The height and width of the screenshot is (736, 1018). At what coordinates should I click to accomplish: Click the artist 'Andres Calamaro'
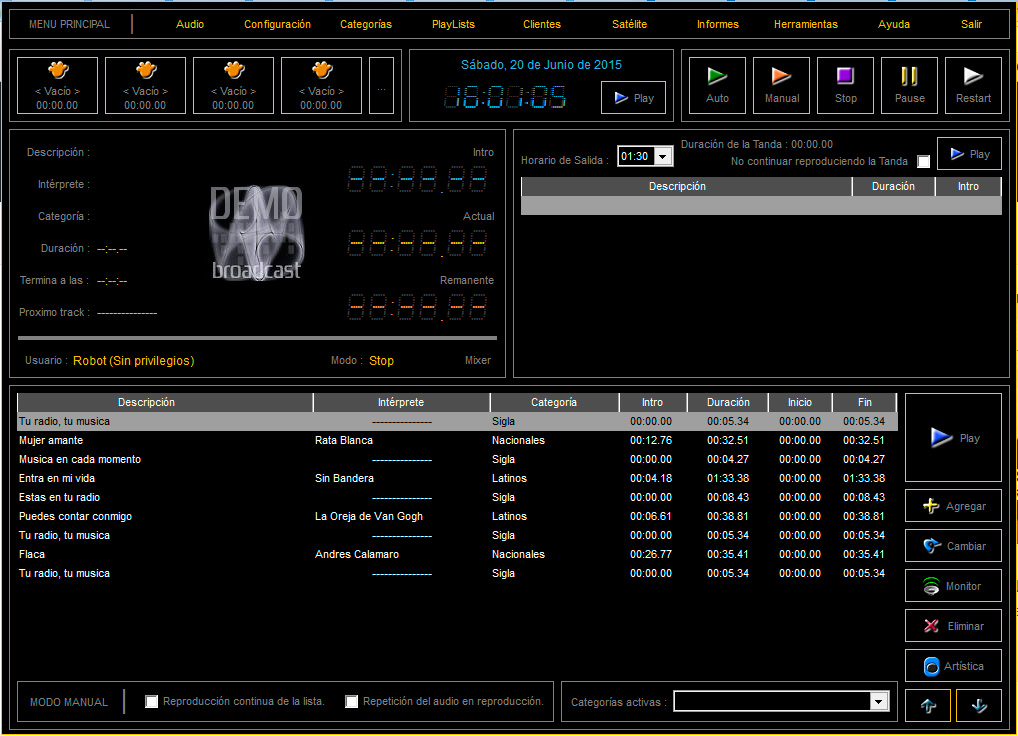[356, 554]
